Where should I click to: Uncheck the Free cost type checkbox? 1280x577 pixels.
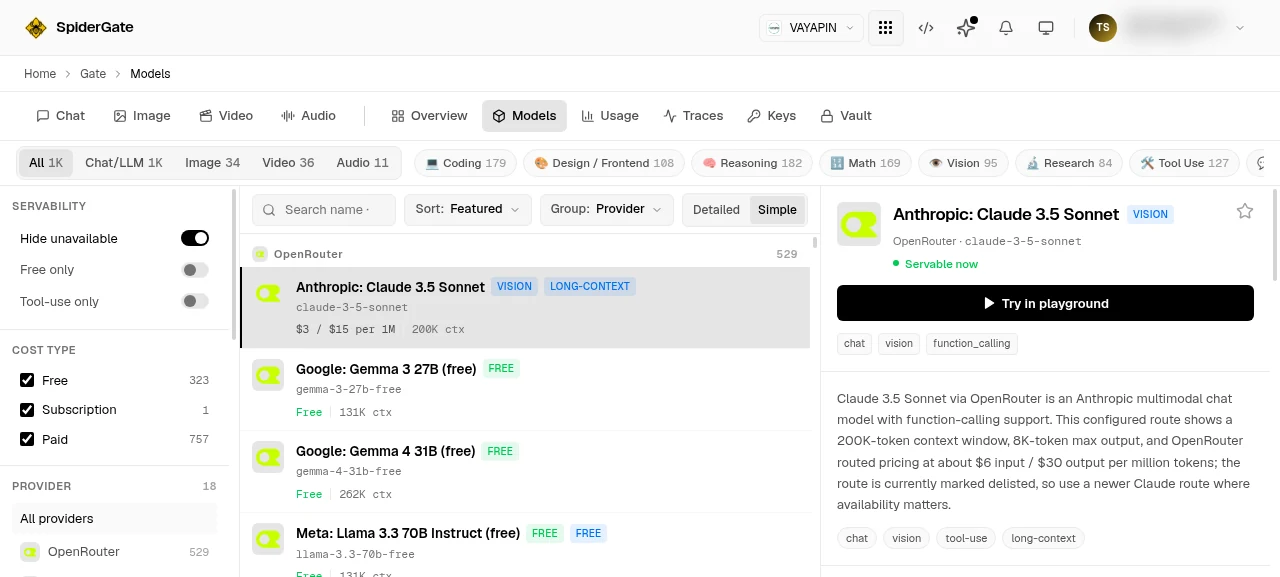pos(27,380)
